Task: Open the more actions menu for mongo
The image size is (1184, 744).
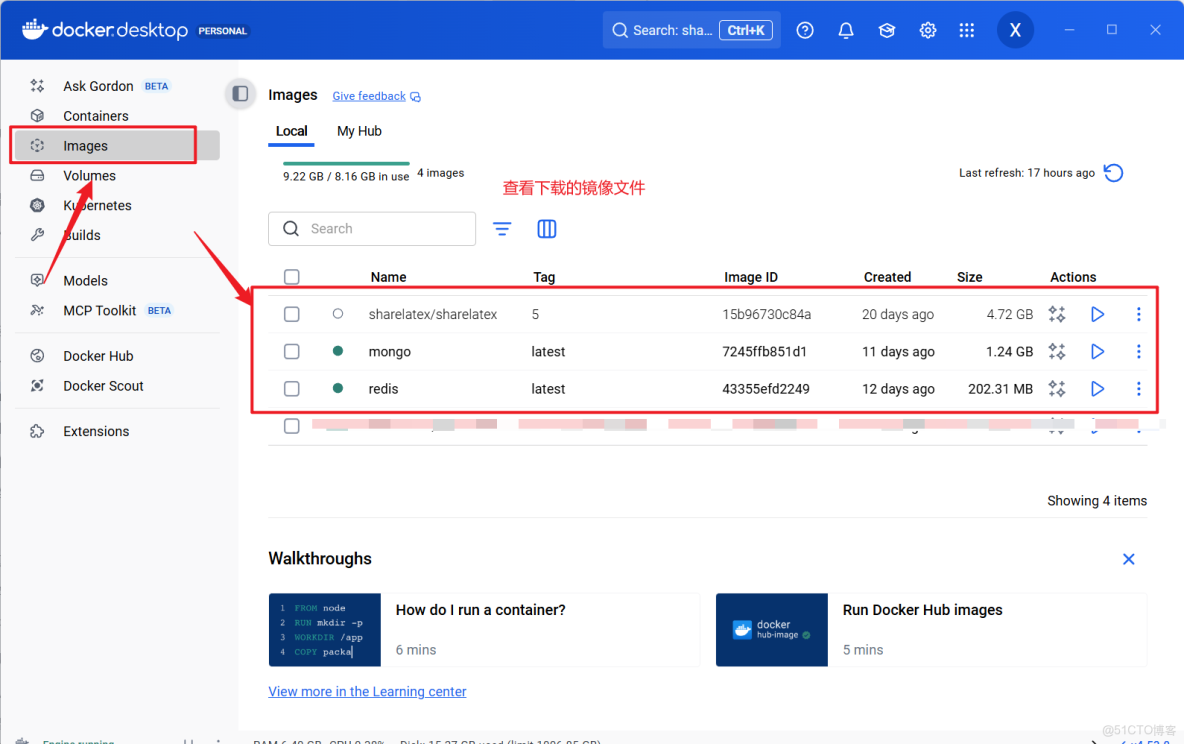Action: pyautogui.click(x=1138, y=351)
